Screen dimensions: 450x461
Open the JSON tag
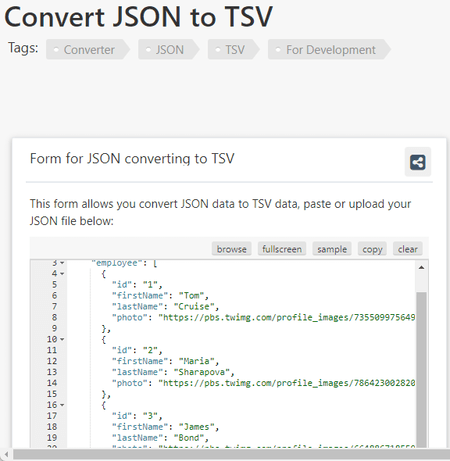click(x=169, y=50)
